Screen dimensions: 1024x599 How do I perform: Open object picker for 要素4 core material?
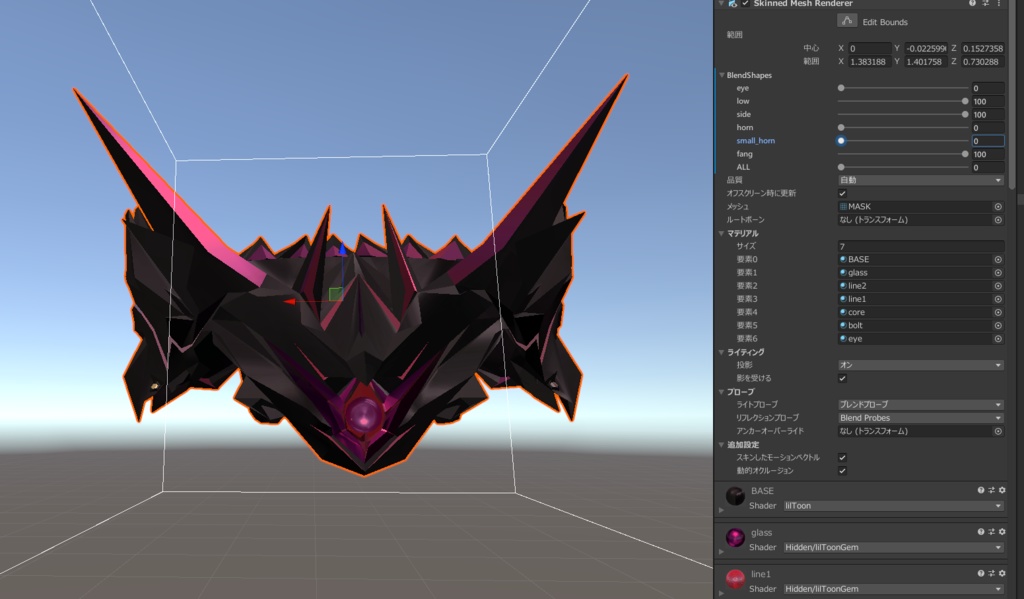[x=998, y=312]
